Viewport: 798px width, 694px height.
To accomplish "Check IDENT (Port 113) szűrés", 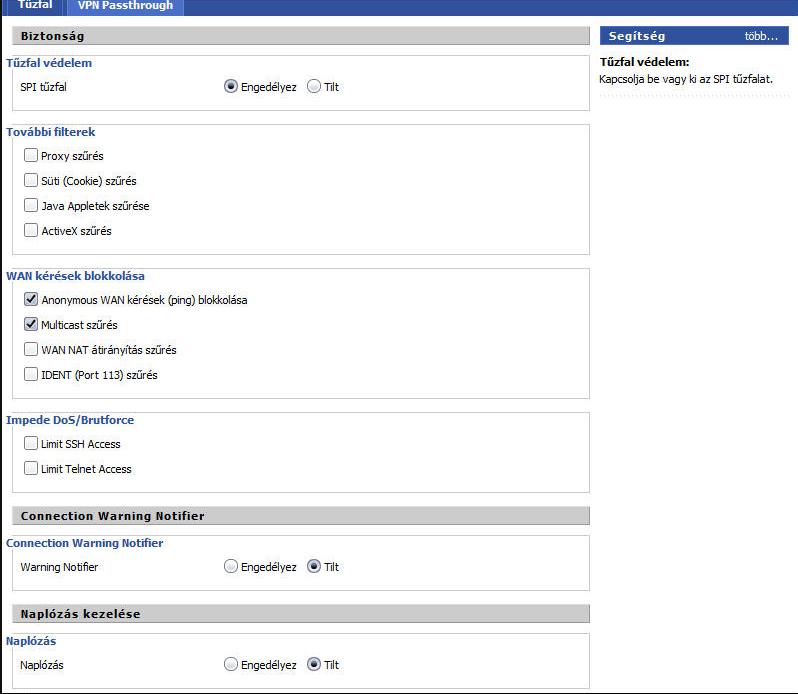I will (x=31, y=374).
